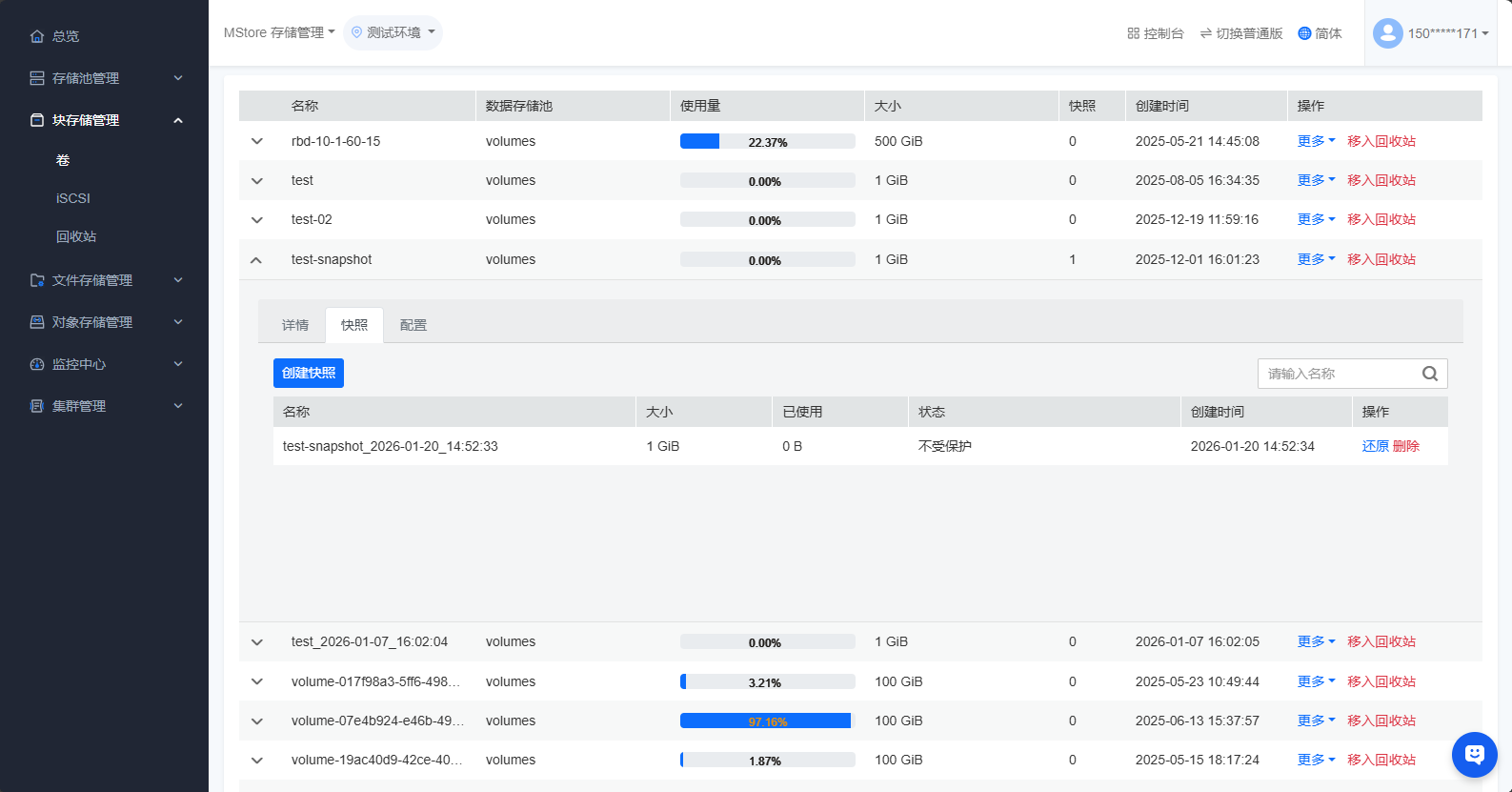Open the 测试环境 environment dropdown
This screenshot has width=1512, height=792.
393,32
